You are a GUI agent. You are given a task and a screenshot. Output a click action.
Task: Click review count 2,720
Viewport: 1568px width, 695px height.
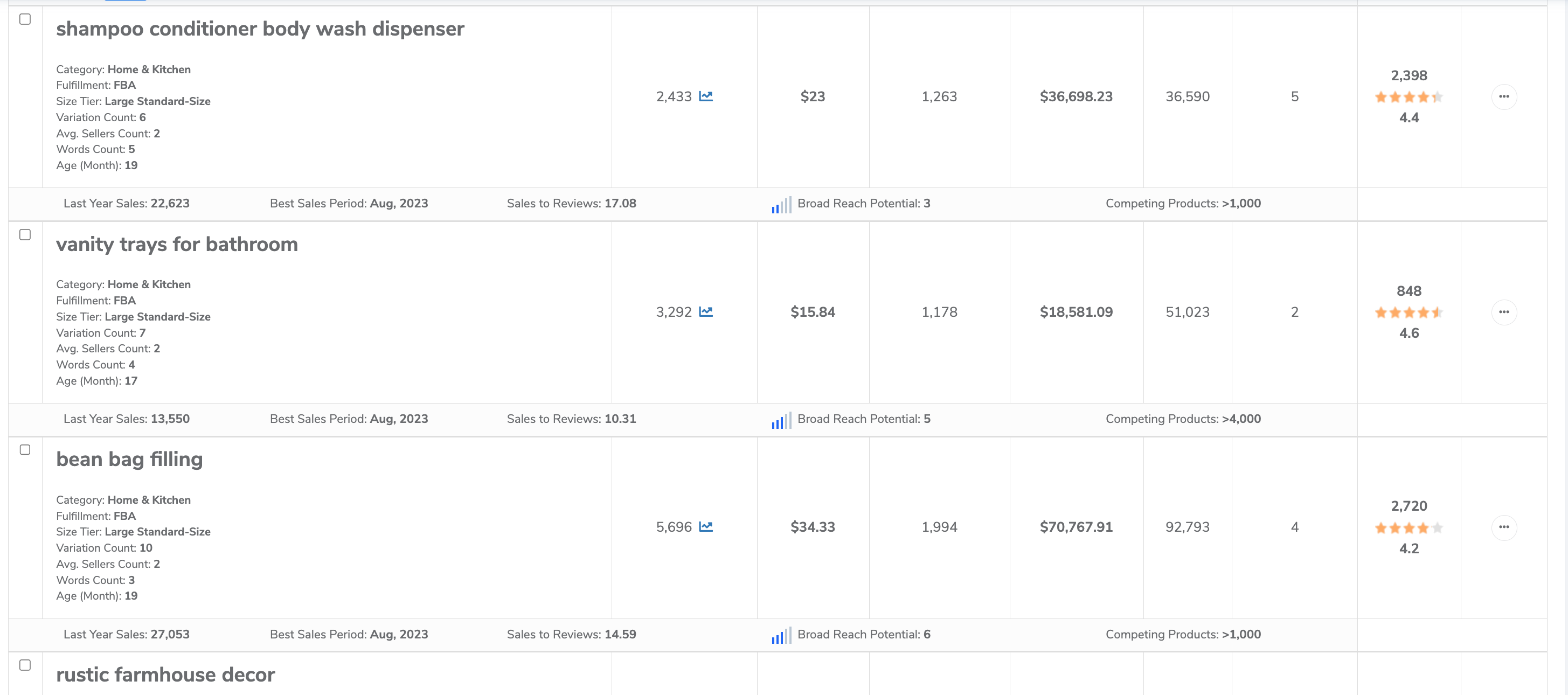coord(1409,506)
